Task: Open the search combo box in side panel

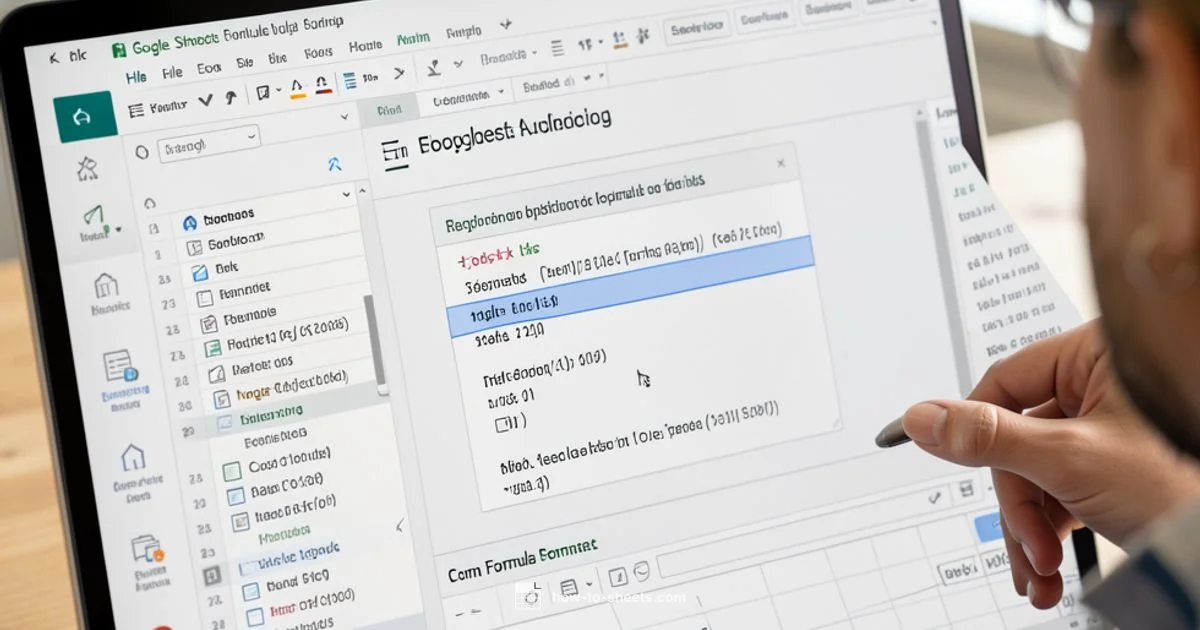Action: click(207, 142)
